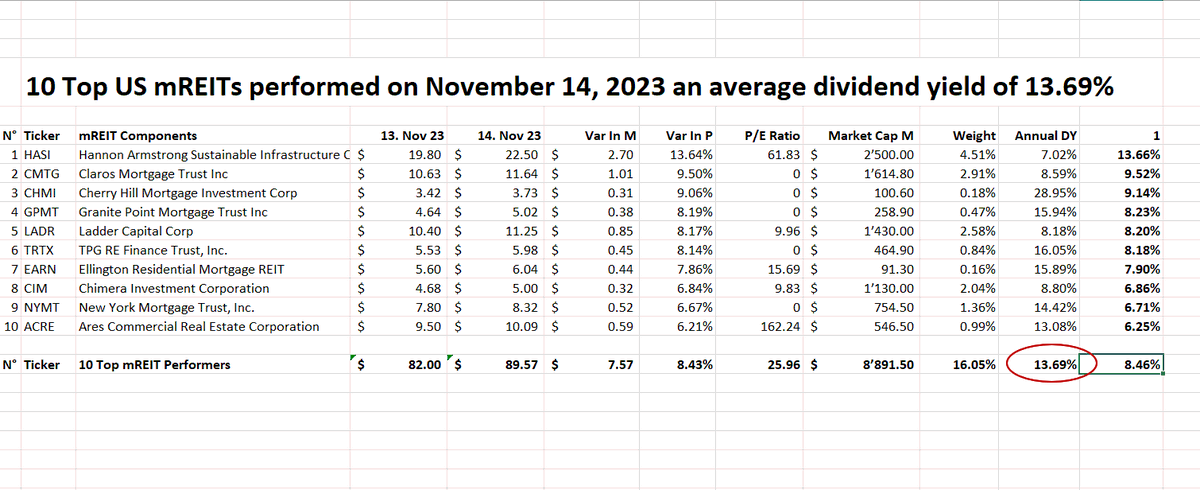
Task: Select the CIM ticker cell
Action: click(x=36, y=288)
